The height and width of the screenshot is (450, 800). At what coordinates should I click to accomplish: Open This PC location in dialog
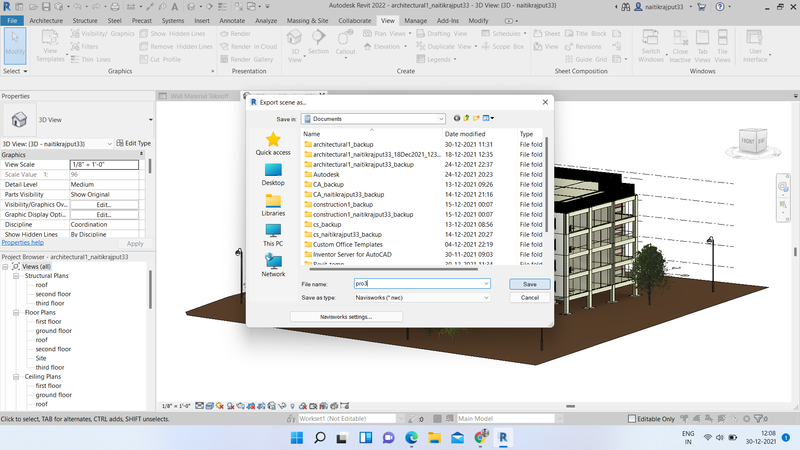[273, 235]
